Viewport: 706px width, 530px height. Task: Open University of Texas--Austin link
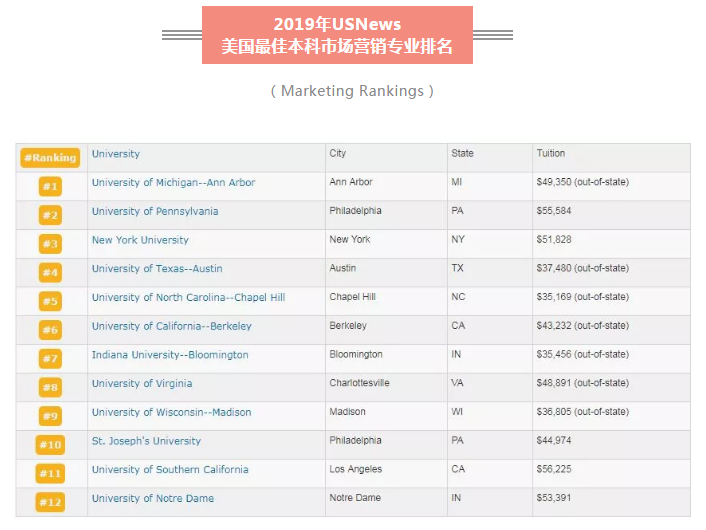click(157, 268)
